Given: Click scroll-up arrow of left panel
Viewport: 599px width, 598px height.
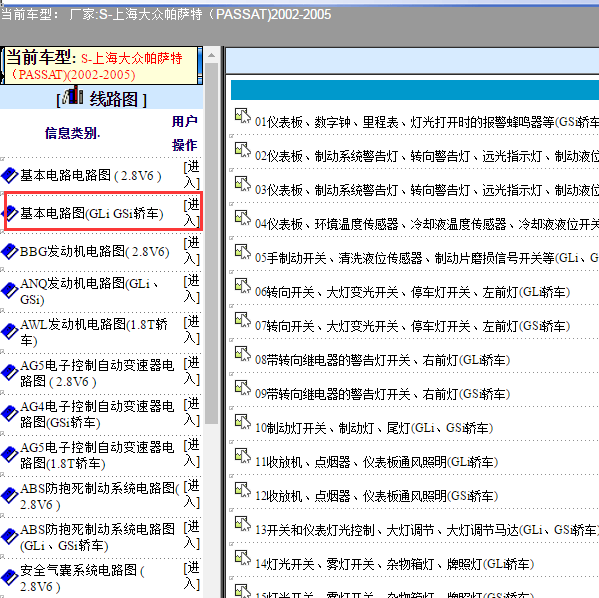Looking at the screenshot, I should click(211, 56).
